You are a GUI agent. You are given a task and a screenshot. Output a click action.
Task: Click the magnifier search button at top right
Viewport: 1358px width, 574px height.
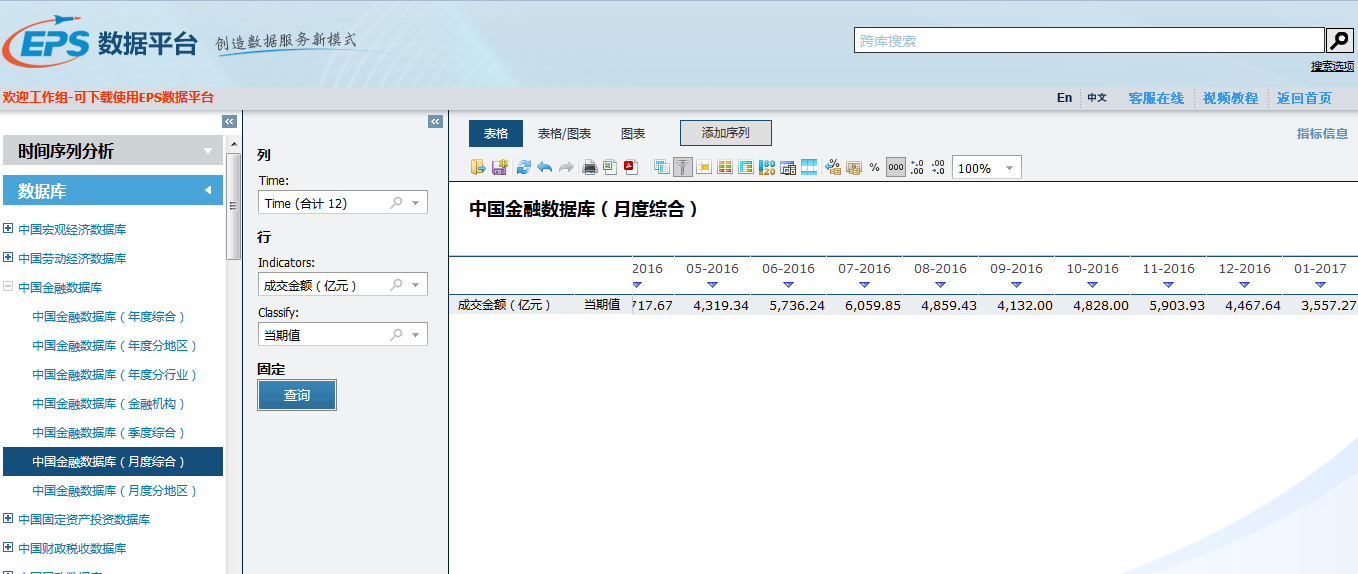(x=1340, y=40)
